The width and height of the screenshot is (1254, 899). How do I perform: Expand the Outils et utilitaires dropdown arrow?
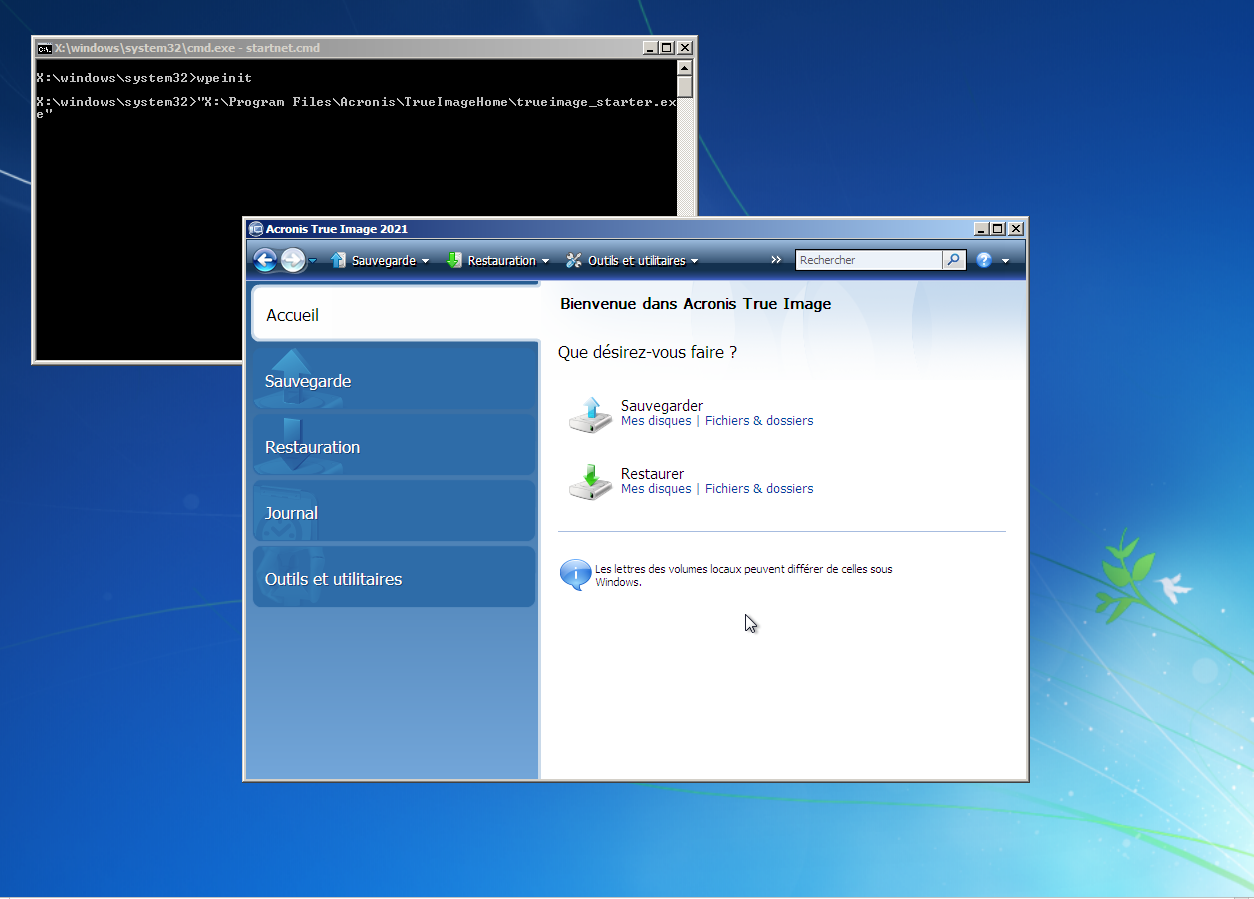coord(694,261)
